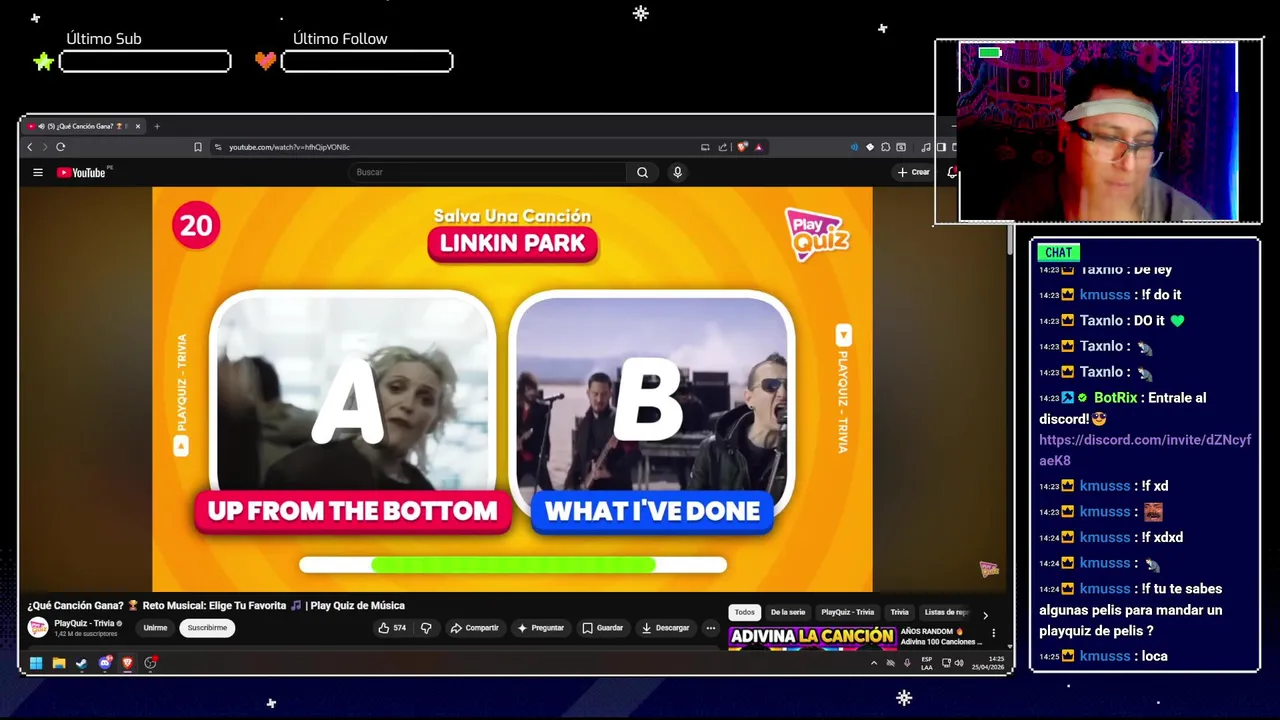Screen dimensions: 1280x720
Task: Click the green CHAT header label
Action: pyautogui.click(x=1058, y=253)
